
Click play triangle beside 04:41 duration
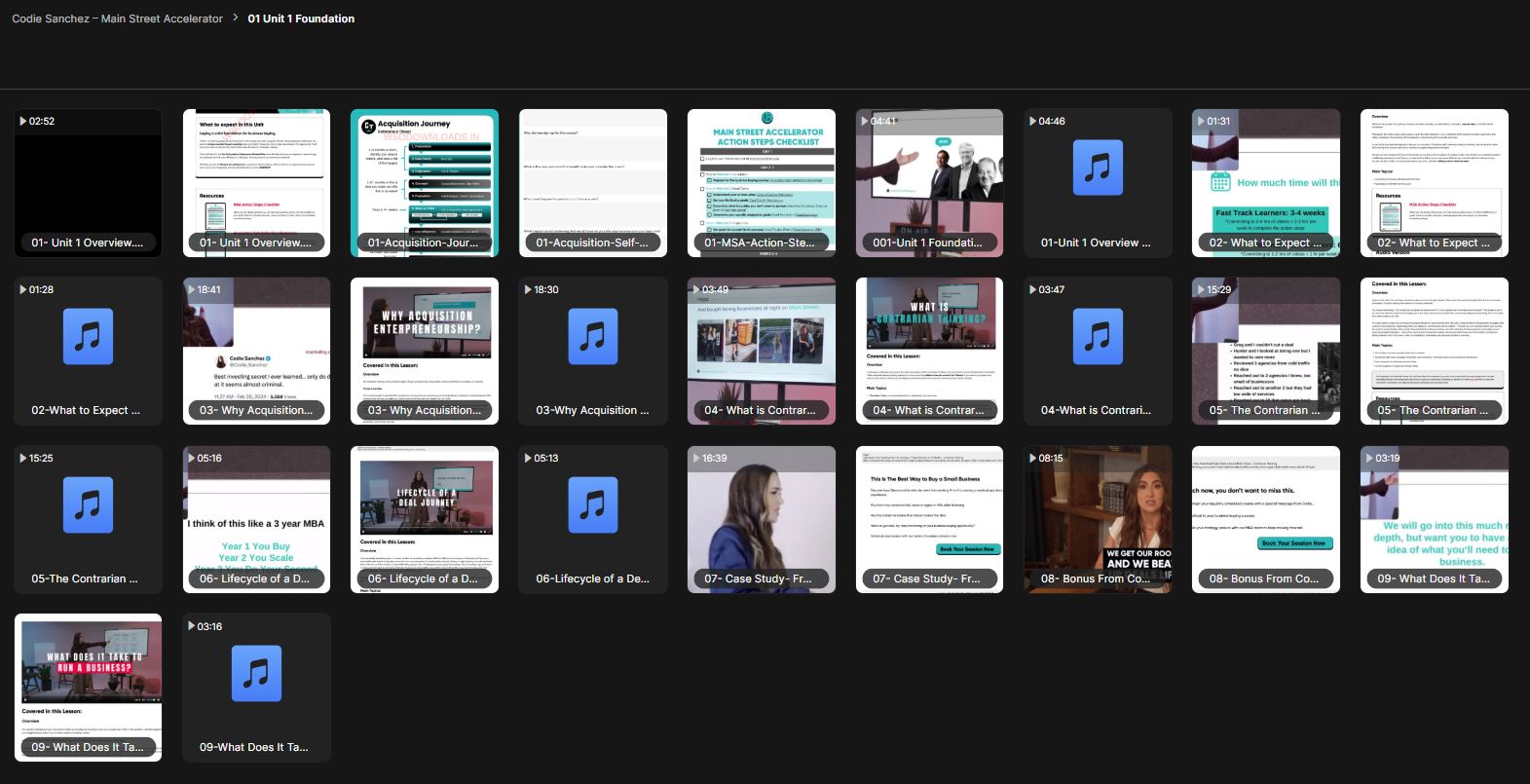[864, 122]
